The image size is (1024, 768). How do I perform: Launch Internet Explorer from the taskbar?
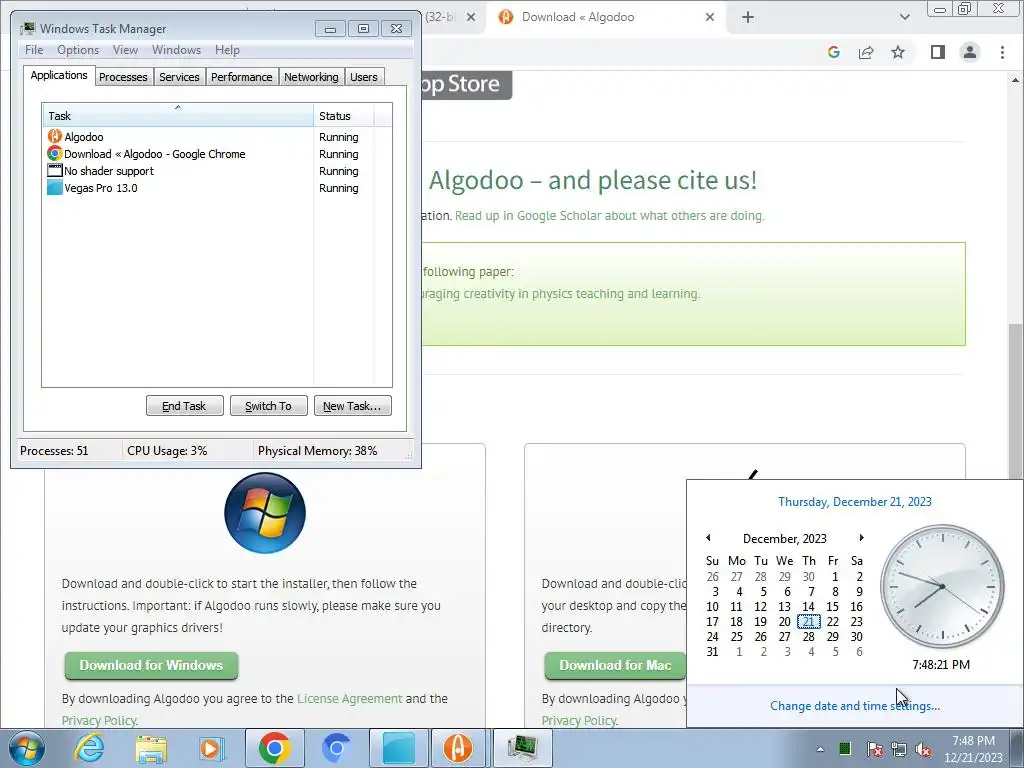point(89,748)
